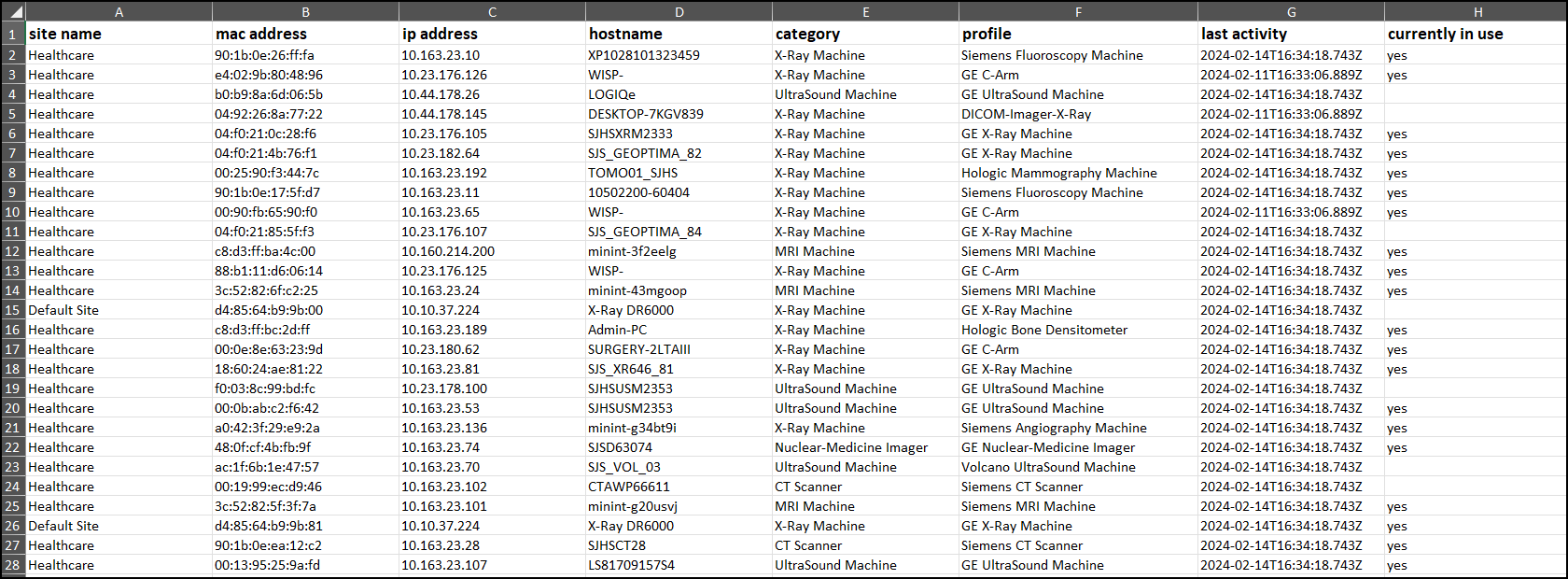
Task: Select hostname minint-3f2eelg
Action: 679,251
